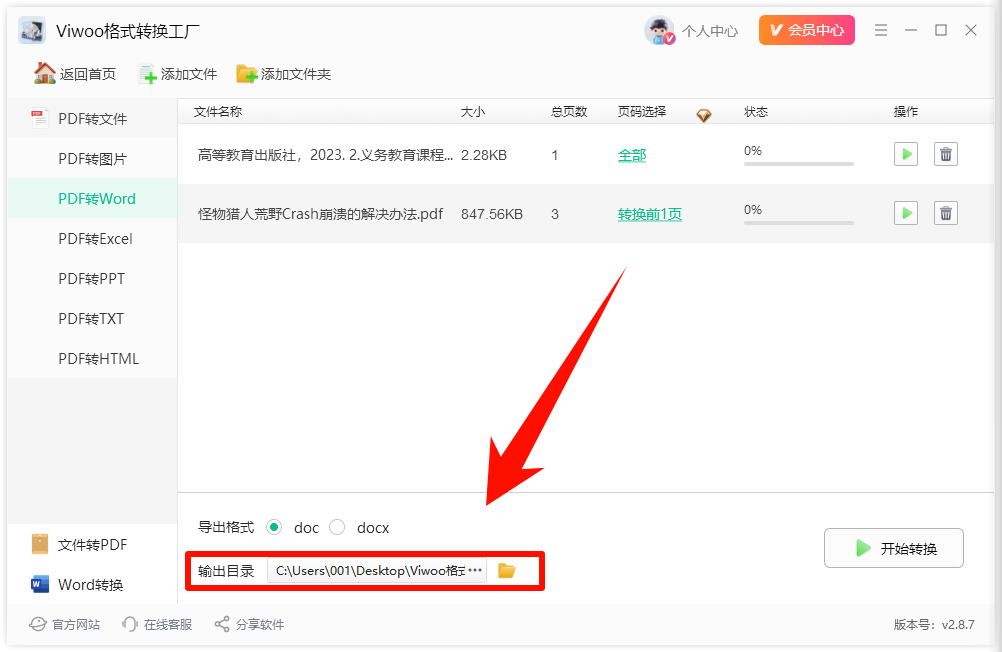Click the Viwoo app logo icon
Image resolution: width=1002 pixels, height=652 pixels.
pyautogui.click(x=32, y=31)
